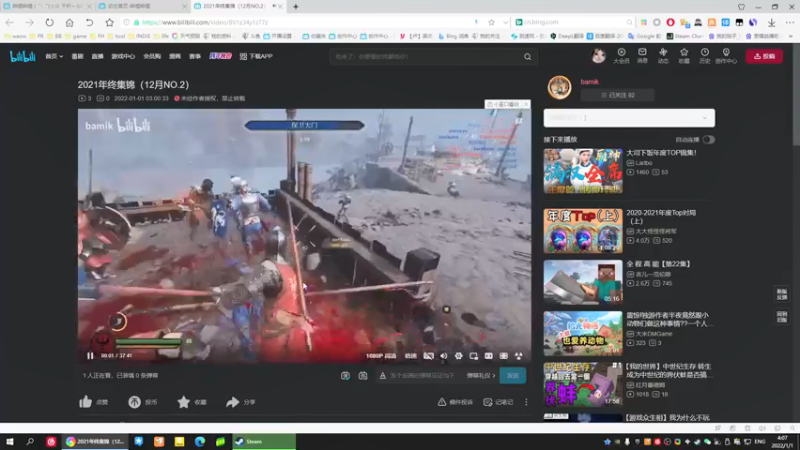Go to browser home with house icon
Screen dimensions: 800x450
(x=69, y=22)
